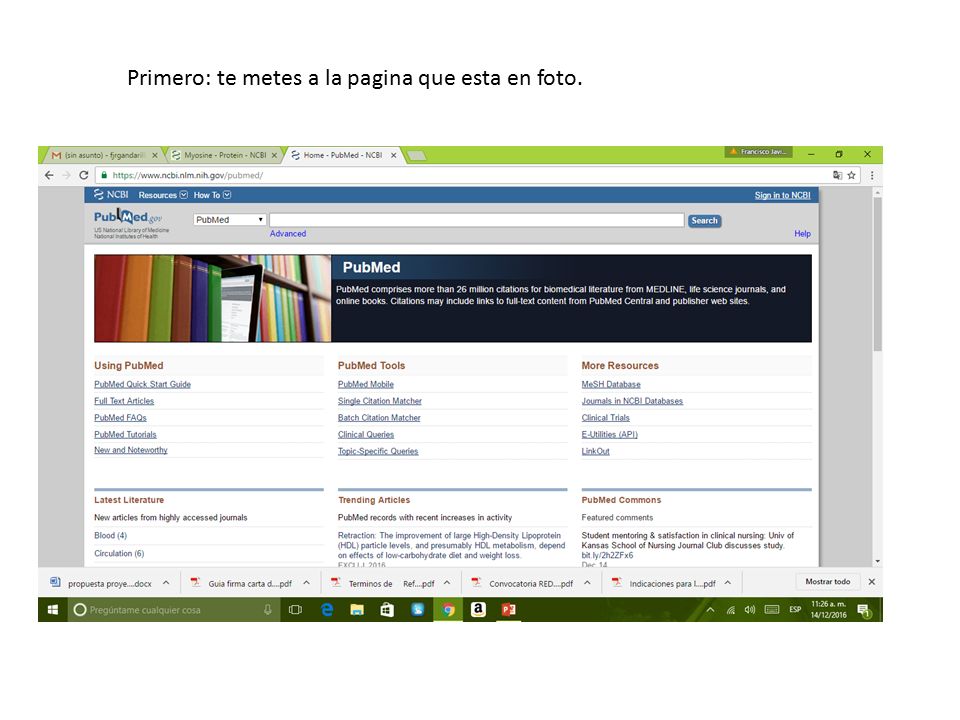Viewport: 960px width, 720px height.
Task: Open the Convocatoria RED....pdf download
Action: 523,583
